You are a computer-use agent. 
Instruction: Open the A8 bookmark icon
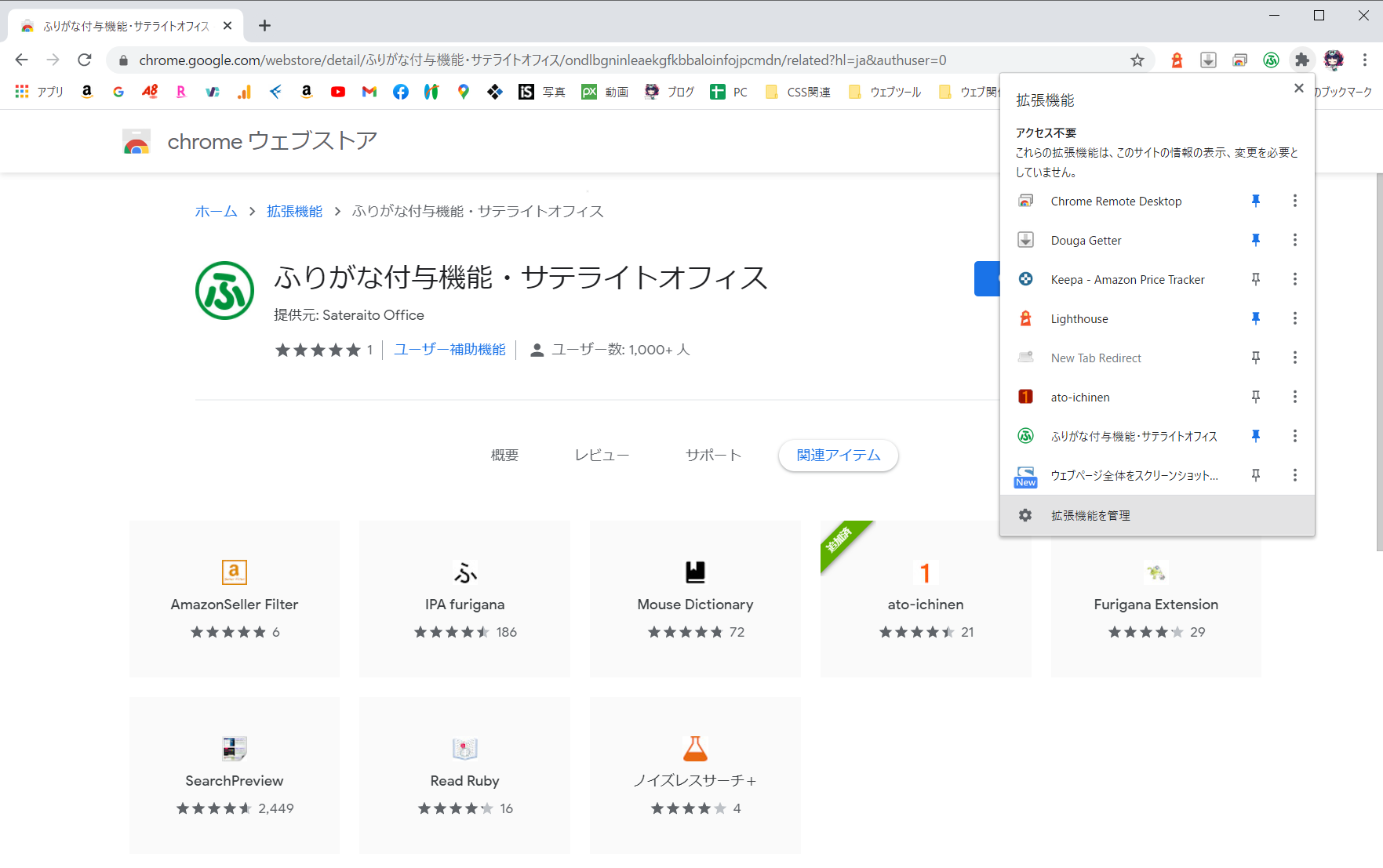pos(150,92)
